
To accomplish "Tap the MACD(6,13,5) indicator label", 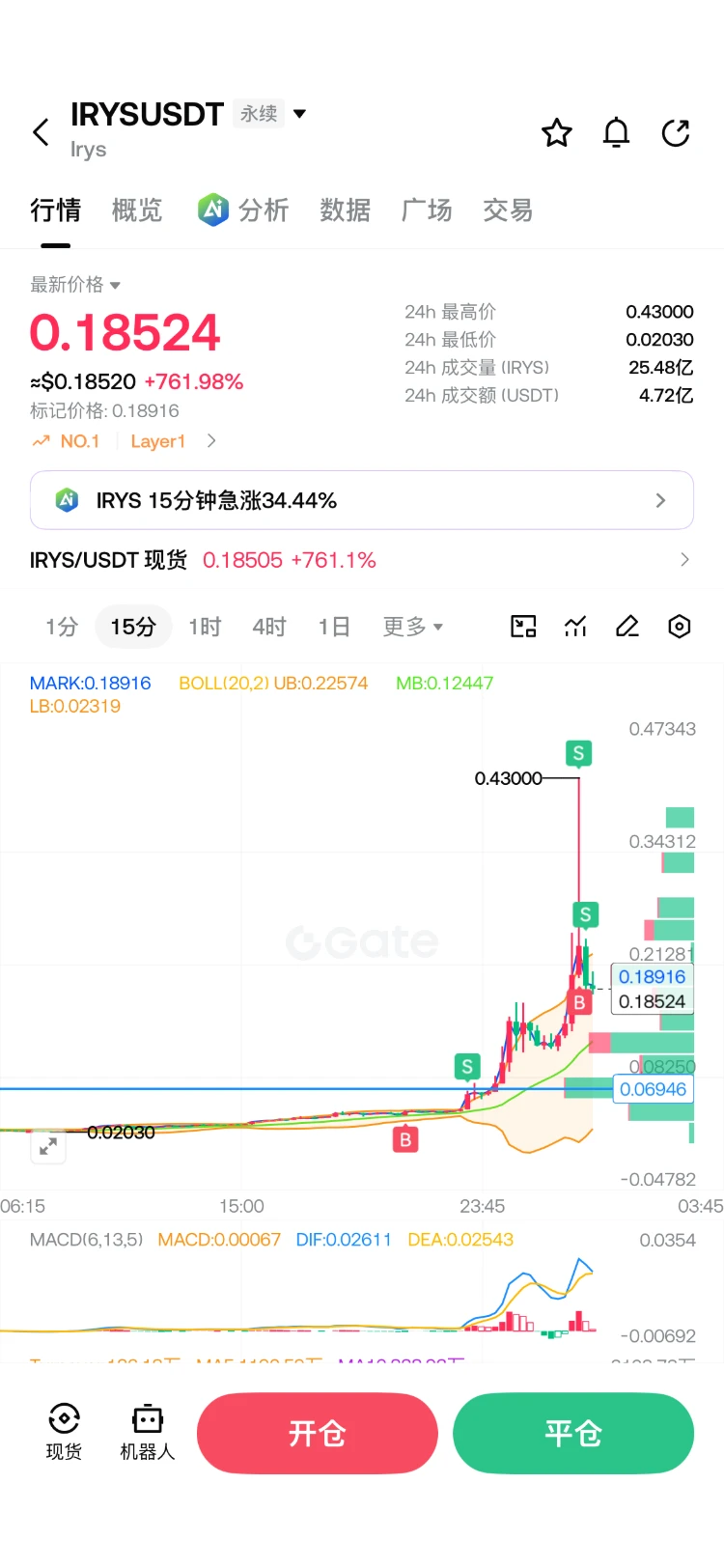I will point(86,1239).
